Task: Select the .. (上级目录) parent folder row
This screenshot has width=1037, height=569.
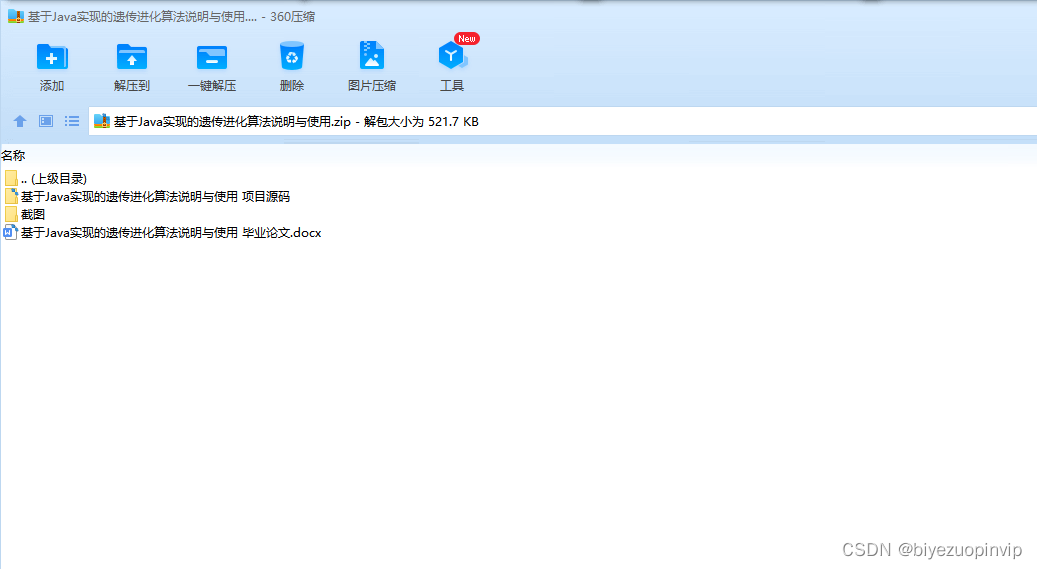Action: (x=46, y=178)
